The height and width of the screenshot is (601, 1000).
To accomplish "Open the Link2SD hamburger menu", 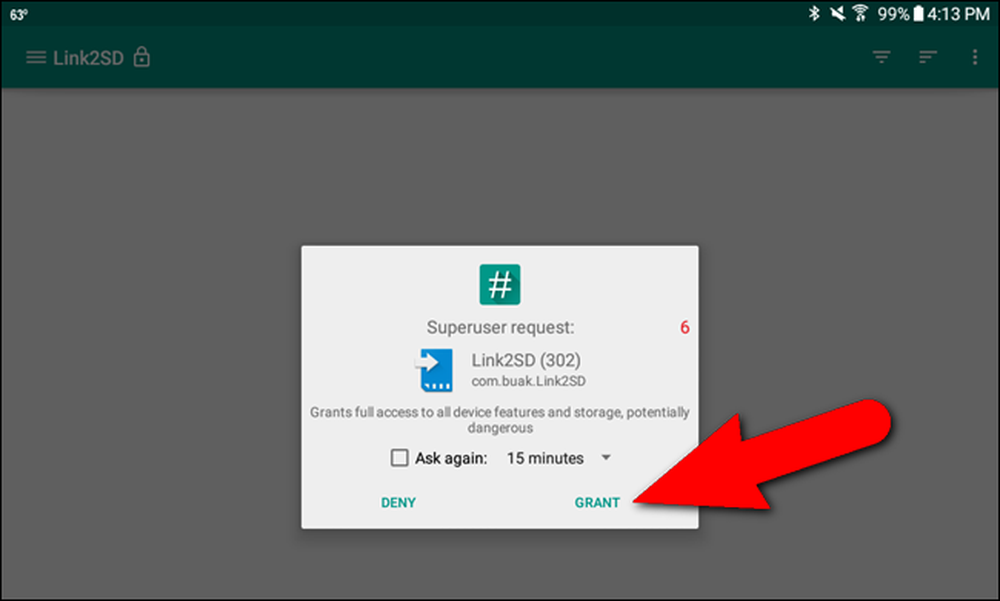I will 36,58.
